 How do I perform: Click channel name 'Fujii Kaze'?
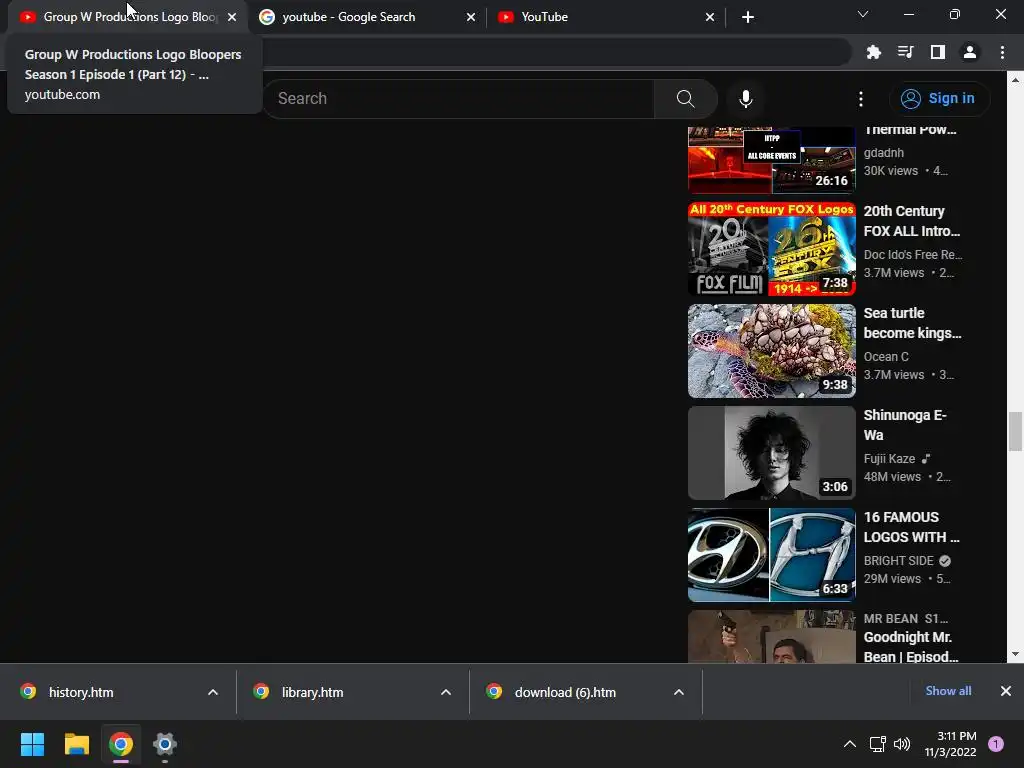point(889,459)
